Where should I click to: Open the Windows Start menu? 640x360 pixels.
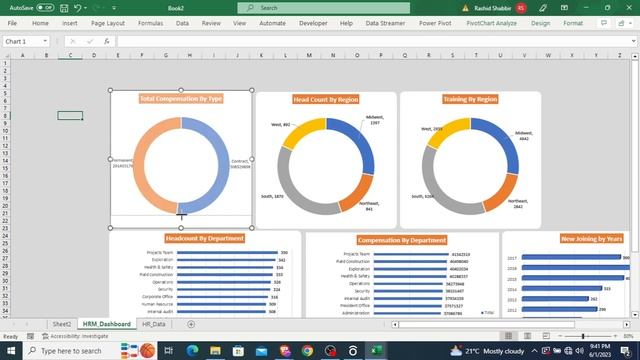(11, 351)
